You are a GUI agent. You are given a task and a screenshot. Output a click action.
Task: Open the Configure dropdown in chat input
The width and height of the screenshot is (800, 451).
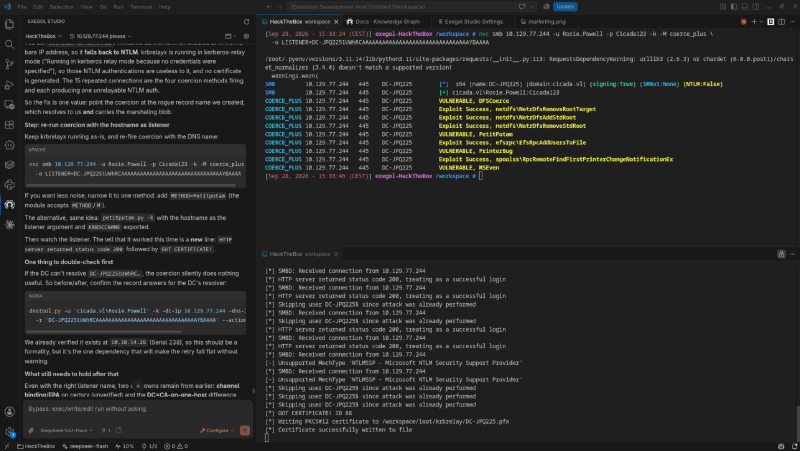[x=217, y=431]
